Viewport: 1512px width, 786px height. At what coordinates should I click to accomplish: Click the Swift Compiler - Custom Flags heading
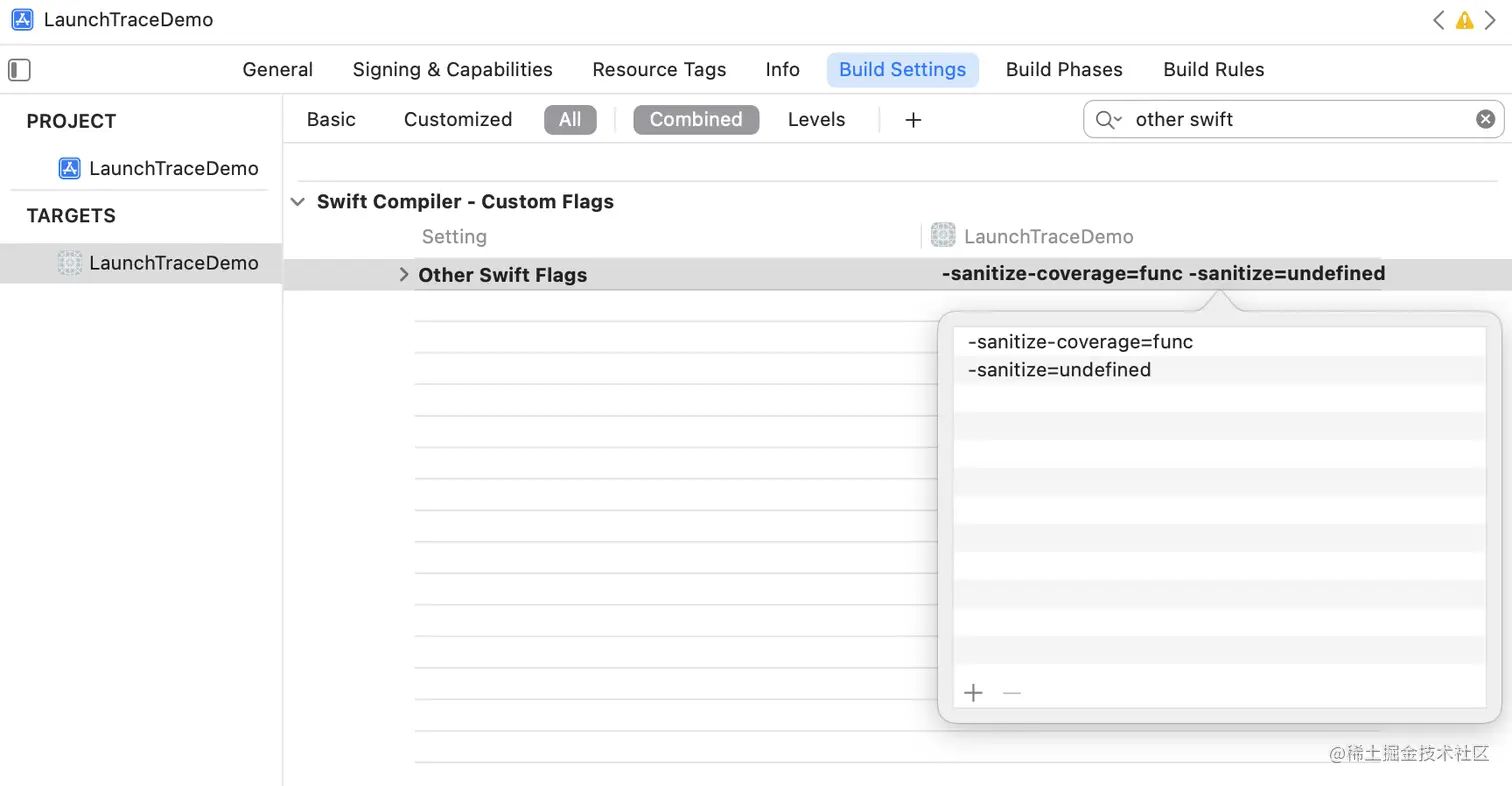pos(465,202)
